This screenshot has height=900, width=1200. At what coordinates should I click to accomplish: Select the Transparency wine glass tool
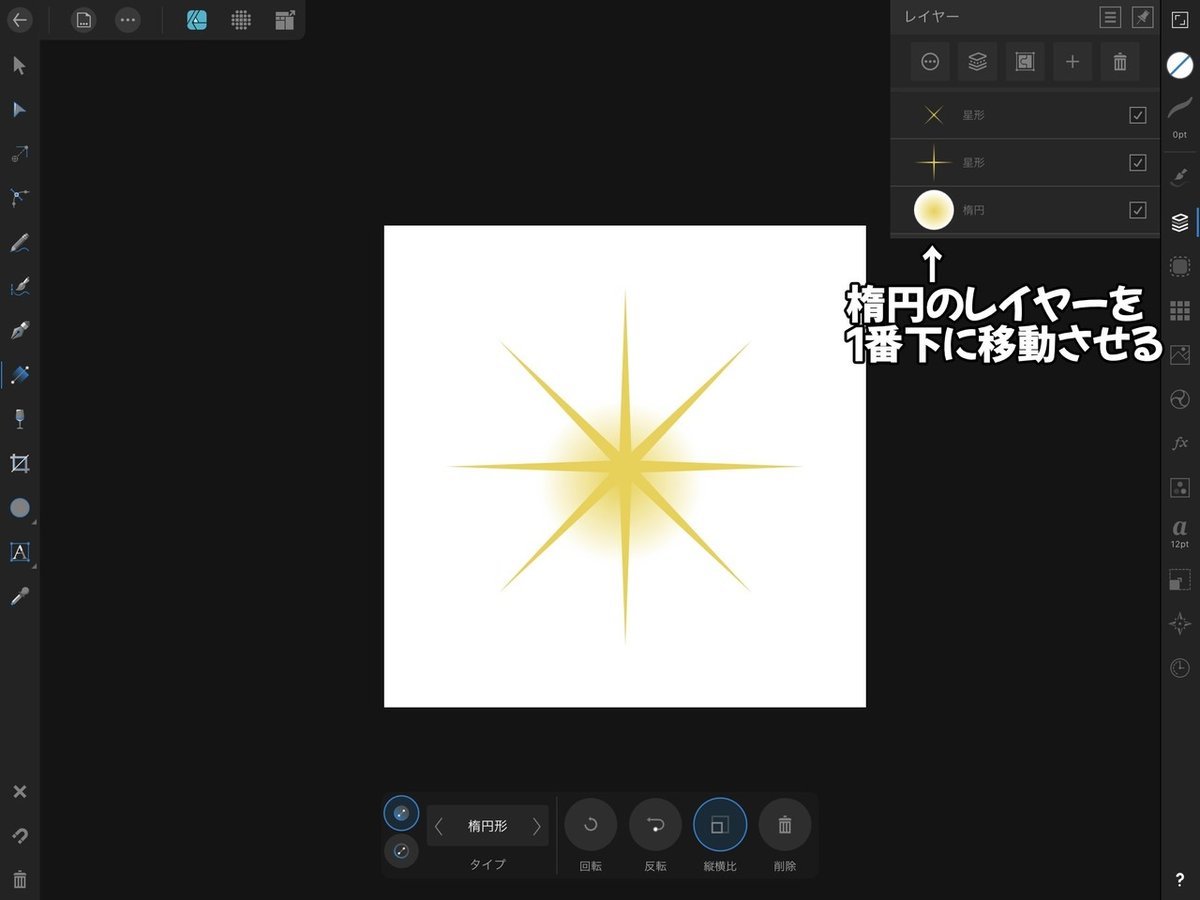19,419
